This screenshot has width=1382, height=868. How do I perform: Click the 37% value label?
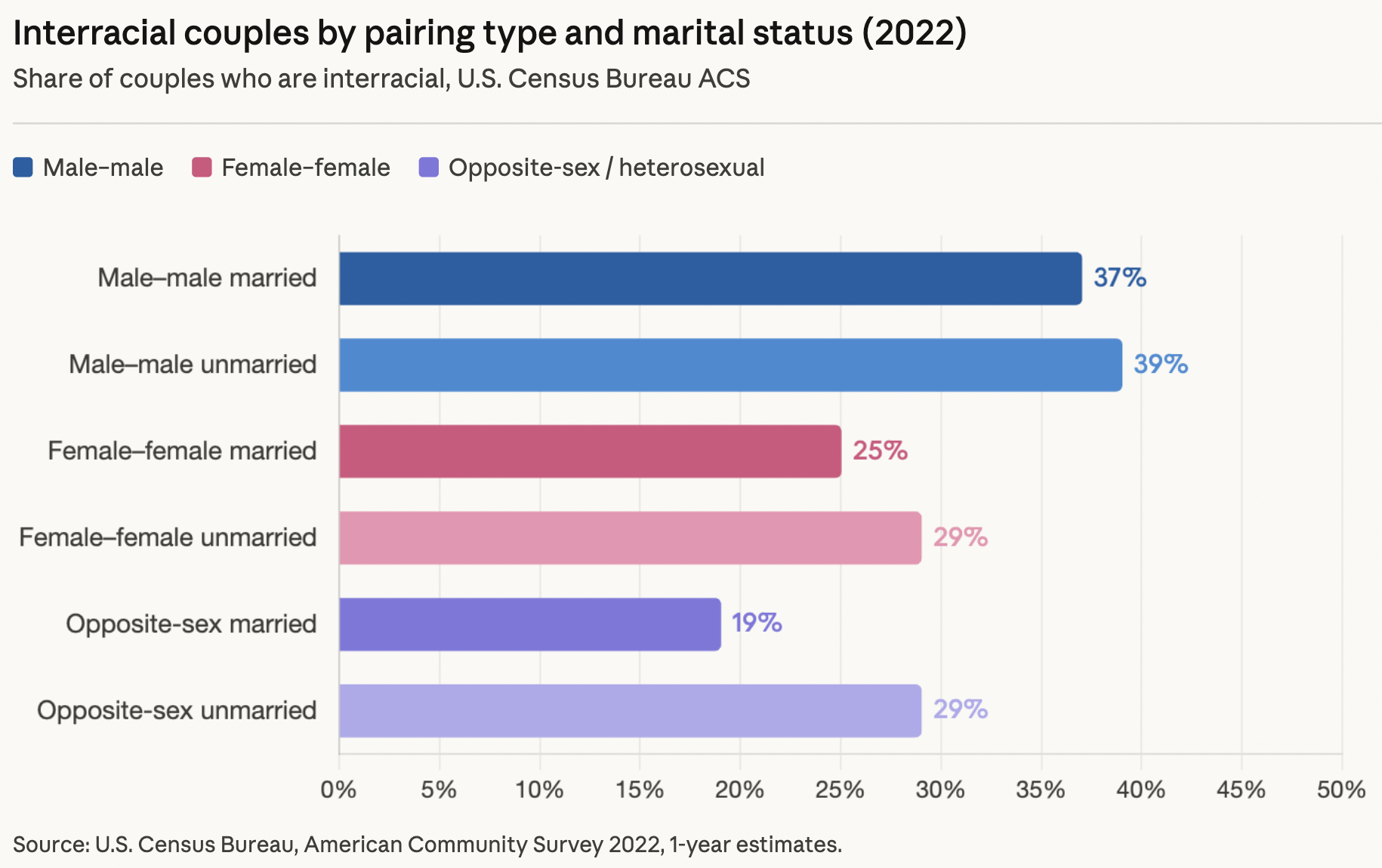(1120, 279)
